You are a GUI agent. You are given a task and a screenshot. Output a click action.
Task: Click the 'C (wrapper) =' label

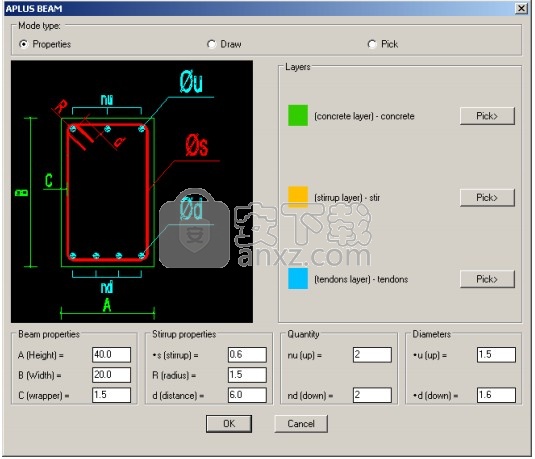click(x=43, y=396)
